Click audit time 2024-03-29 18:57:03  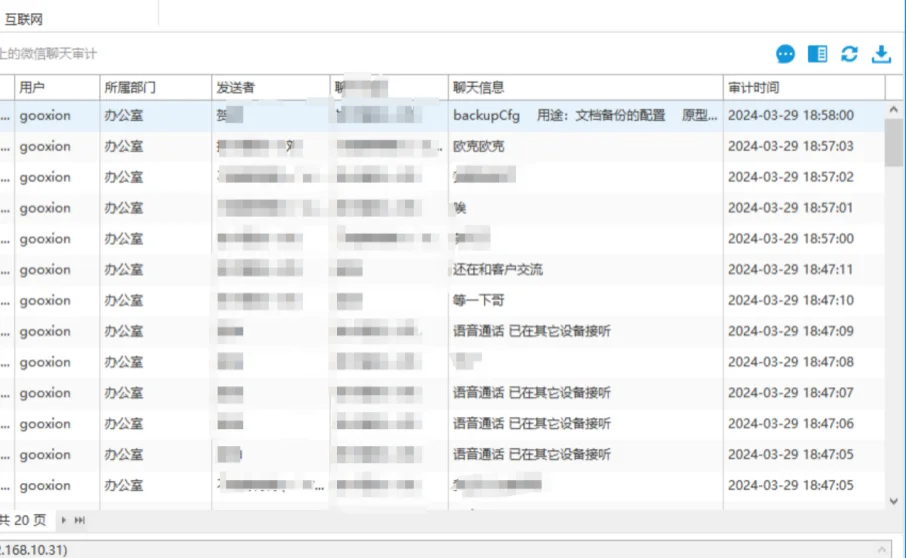coord(790,146)
